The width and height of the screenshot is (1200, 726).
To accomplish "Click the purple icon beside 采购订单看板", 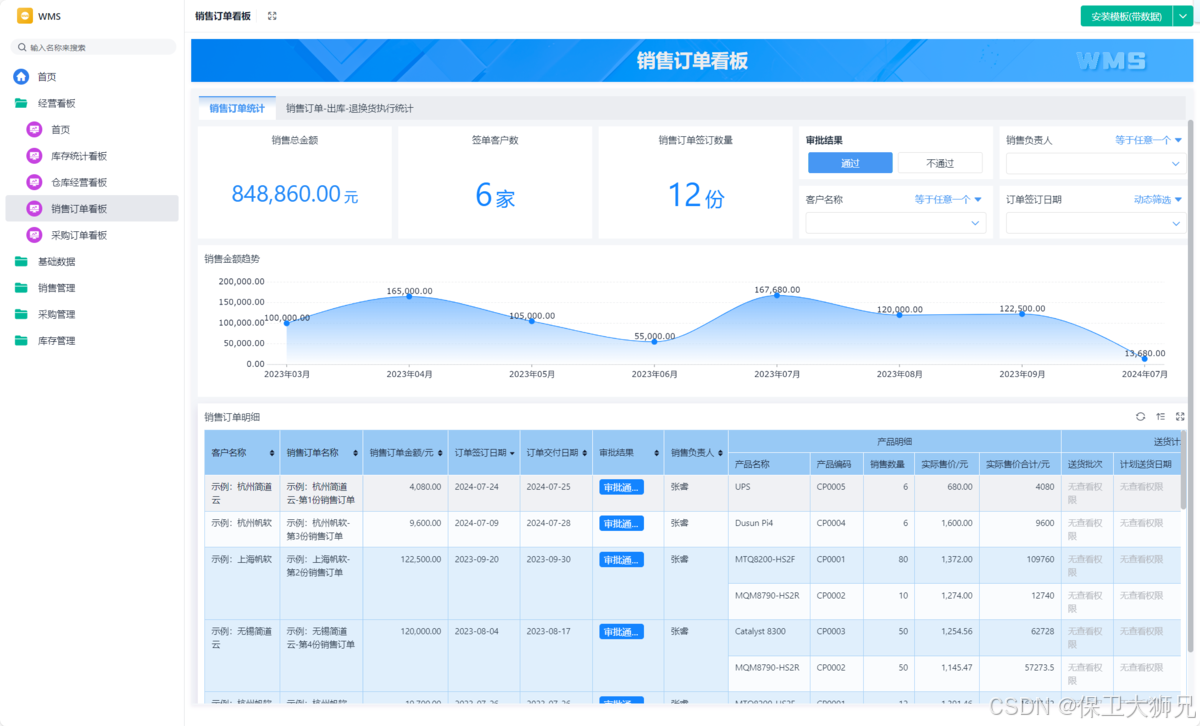I will tap(35, 235).
